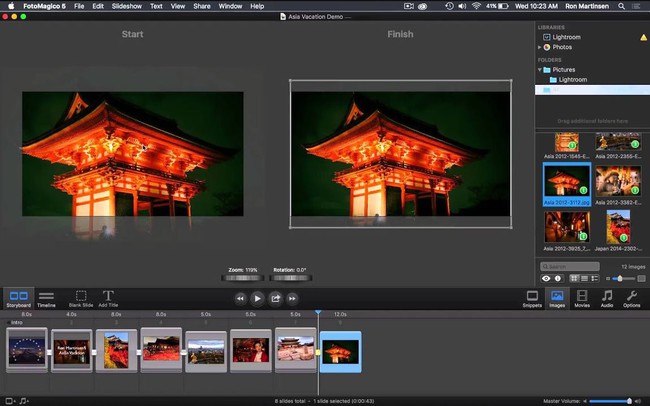This screenshot has height=406, width=650.
Task: Switch browser to list view
Action: click(585, 278)
